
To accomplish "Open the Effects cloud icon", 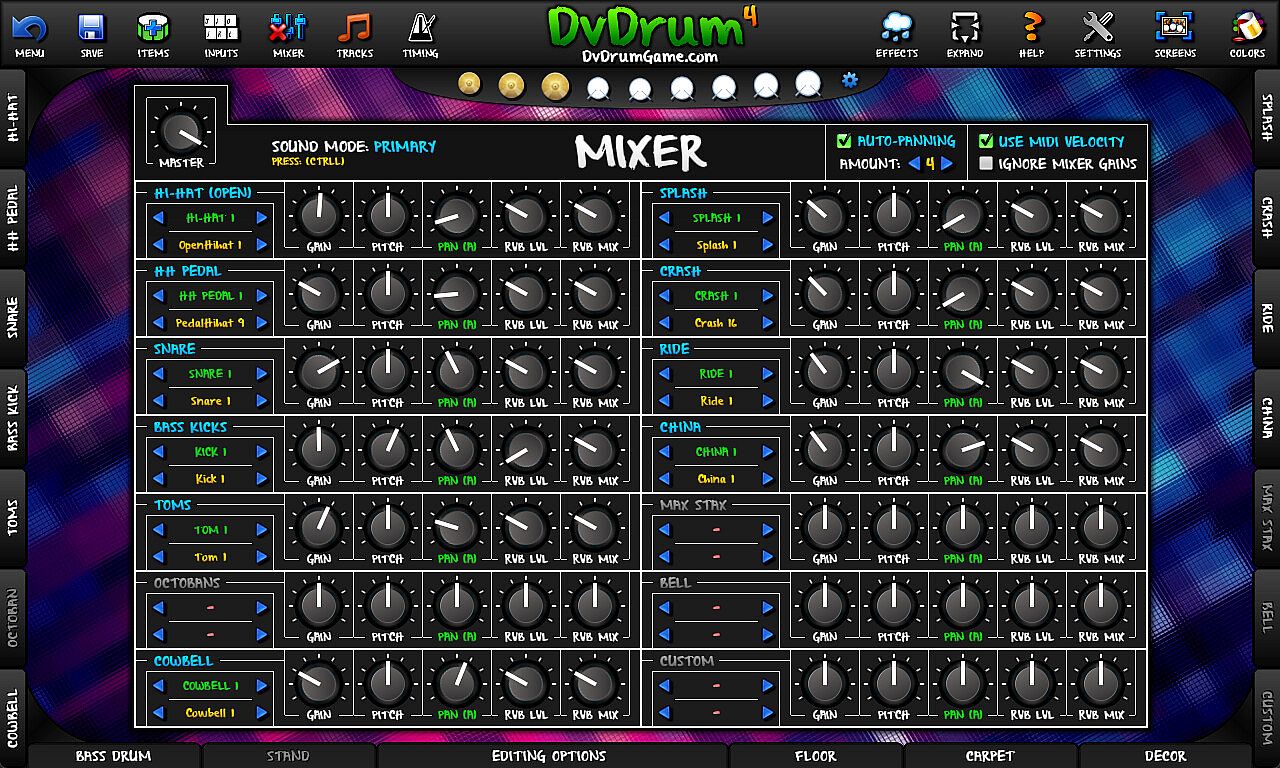I will tap(896, 34).
